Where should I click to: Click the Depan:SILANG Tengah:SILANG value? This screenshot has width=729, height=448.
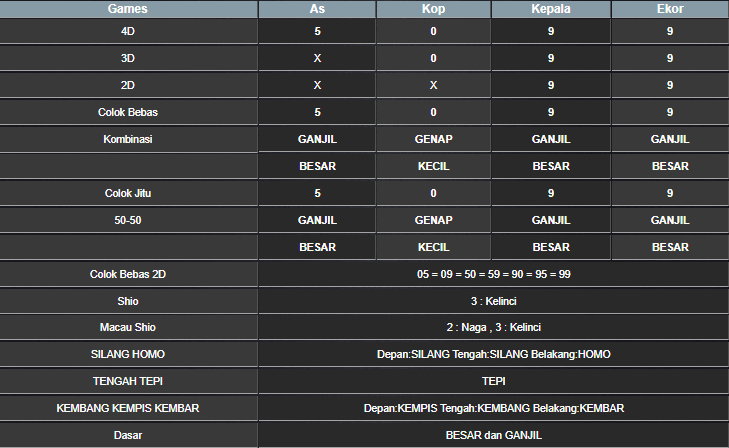click(493, 354)
